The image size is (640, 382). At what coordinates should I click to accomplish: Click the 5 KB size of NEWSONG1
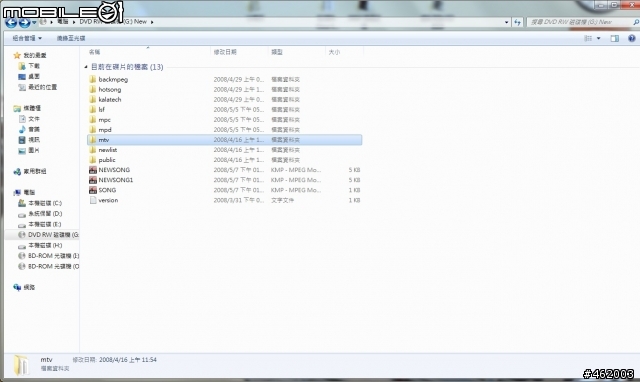point(354,180)
